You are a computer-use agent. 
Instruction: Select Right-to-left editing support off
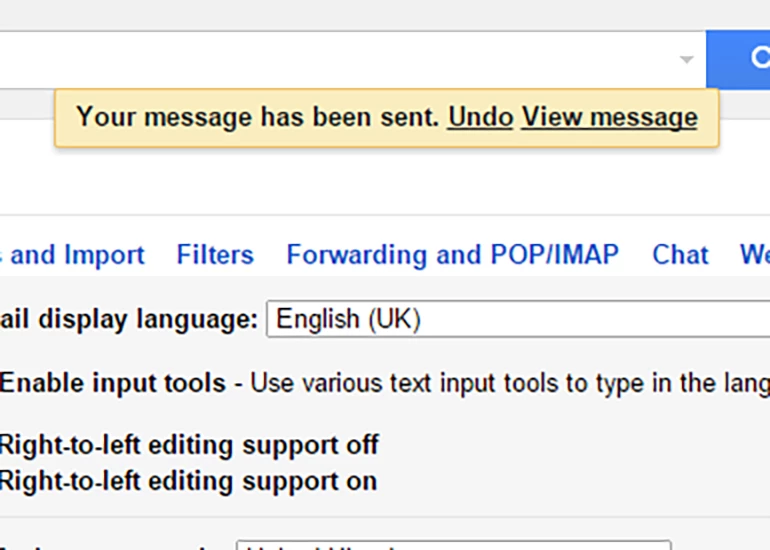[x=189, y=445]
